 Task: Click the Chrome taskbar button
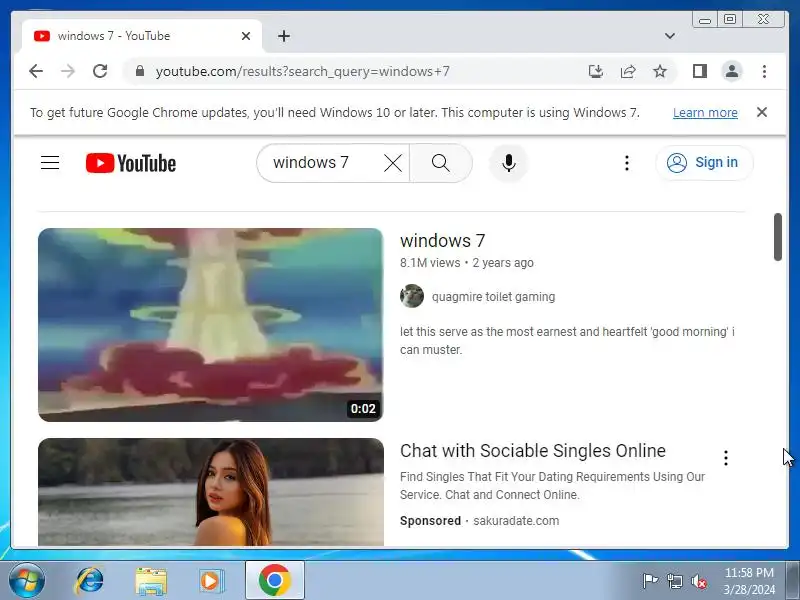[274, 580]
